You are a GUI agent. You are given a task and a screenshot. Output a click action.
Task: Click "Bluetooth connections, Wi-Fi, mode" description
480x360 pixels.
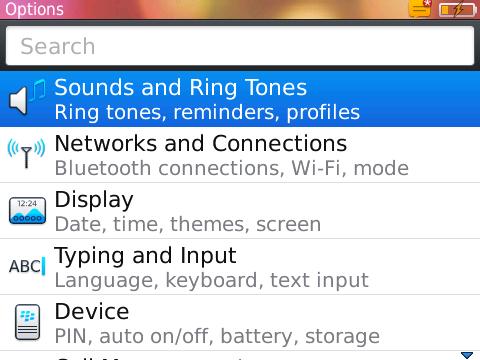pyautogui.click(x=232, y=168)
